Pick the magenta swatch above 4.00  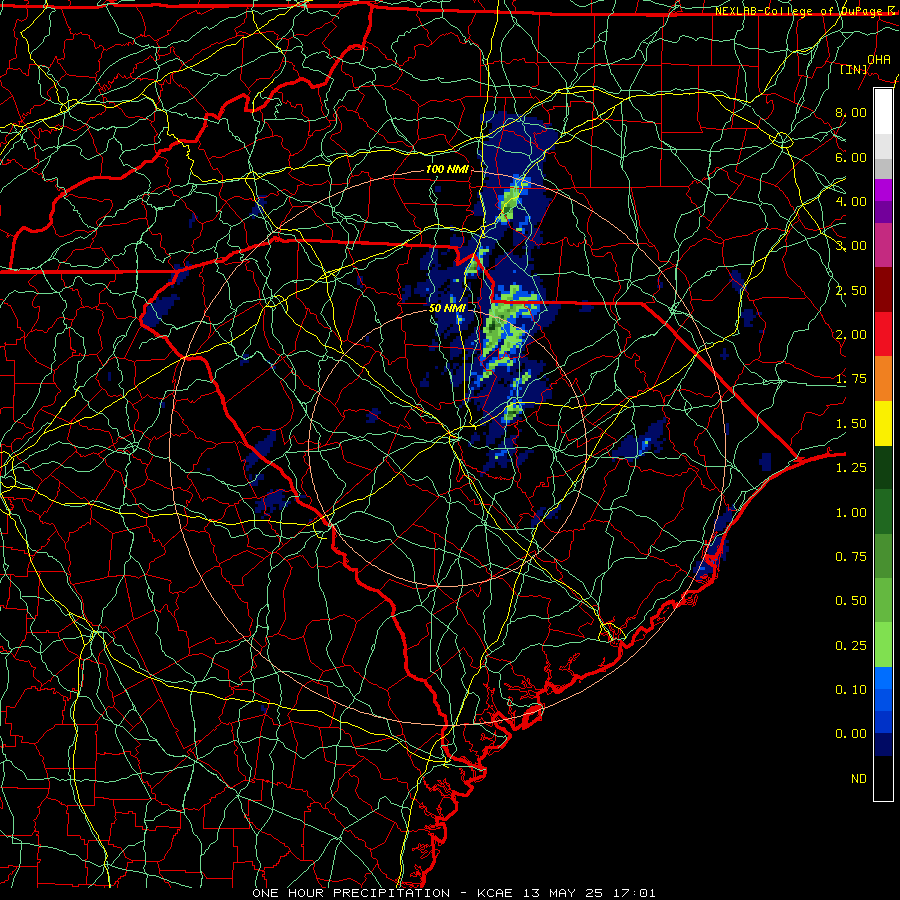883,190
